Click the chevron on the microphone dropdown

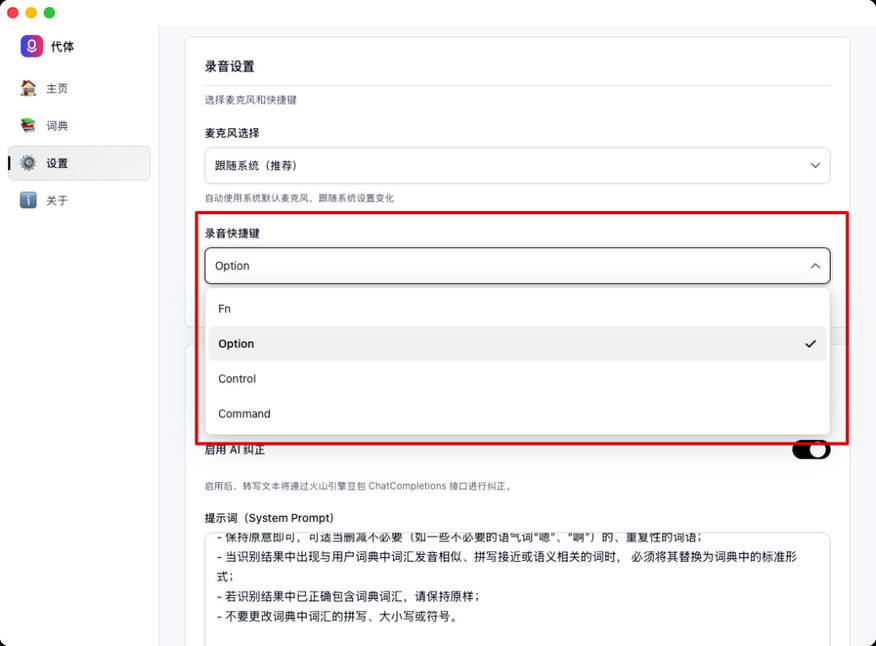[x=815, y=165]
